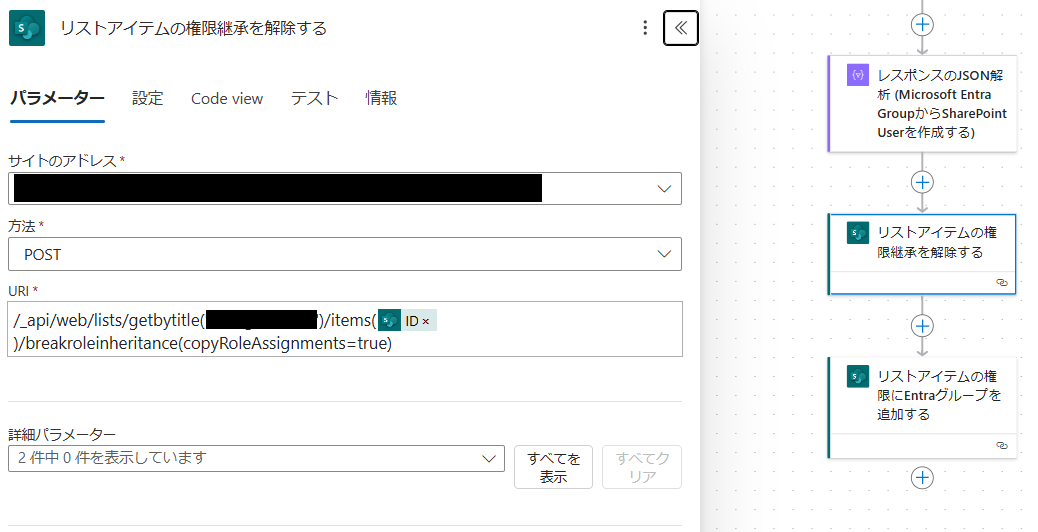Click SharePoint icon on Entraグループを追加する card
The image size is (1038, 532).
(858, 376)
